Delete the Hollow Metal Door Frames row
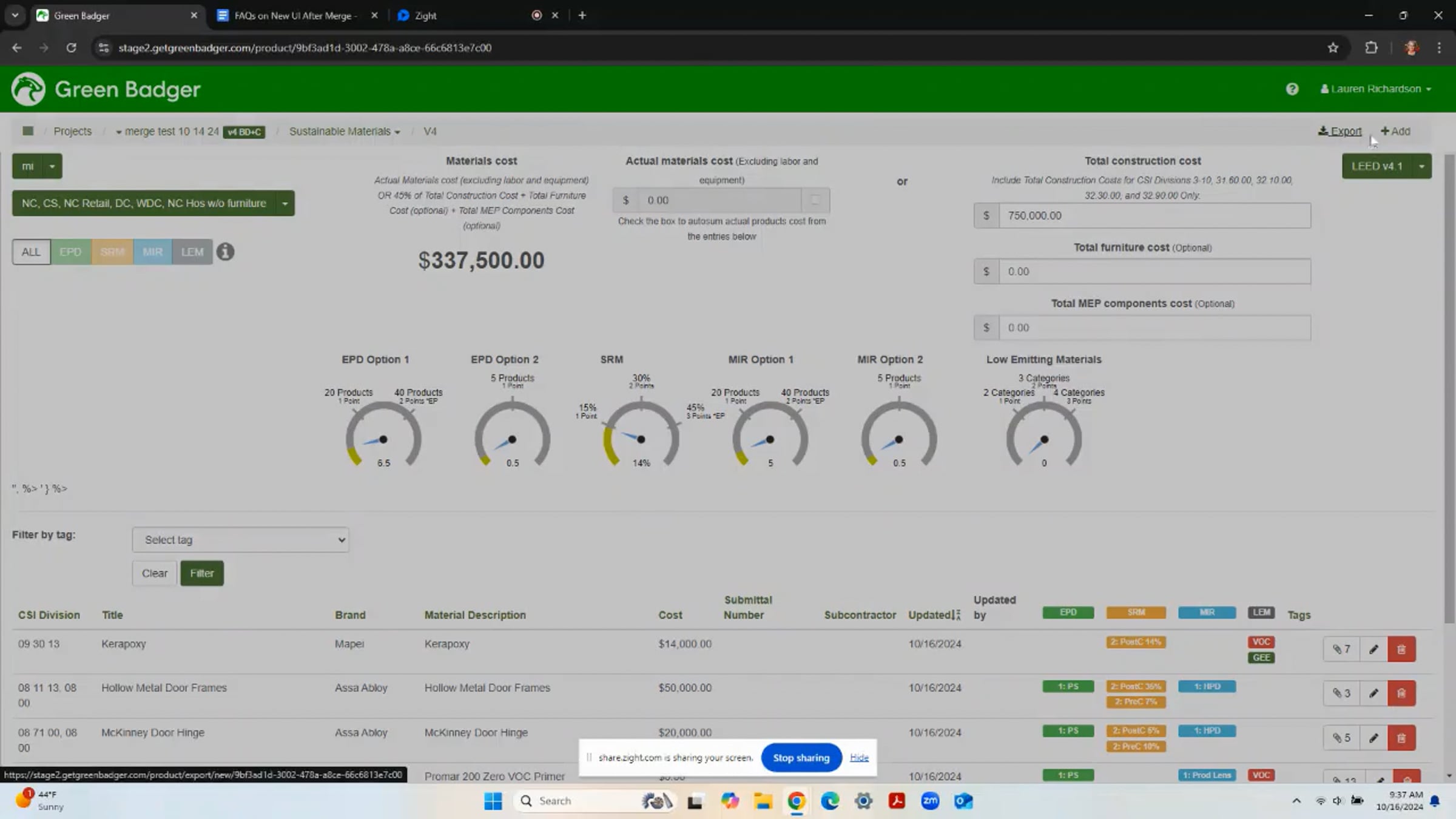The image size is (1456, 819). coord(1401,693)
